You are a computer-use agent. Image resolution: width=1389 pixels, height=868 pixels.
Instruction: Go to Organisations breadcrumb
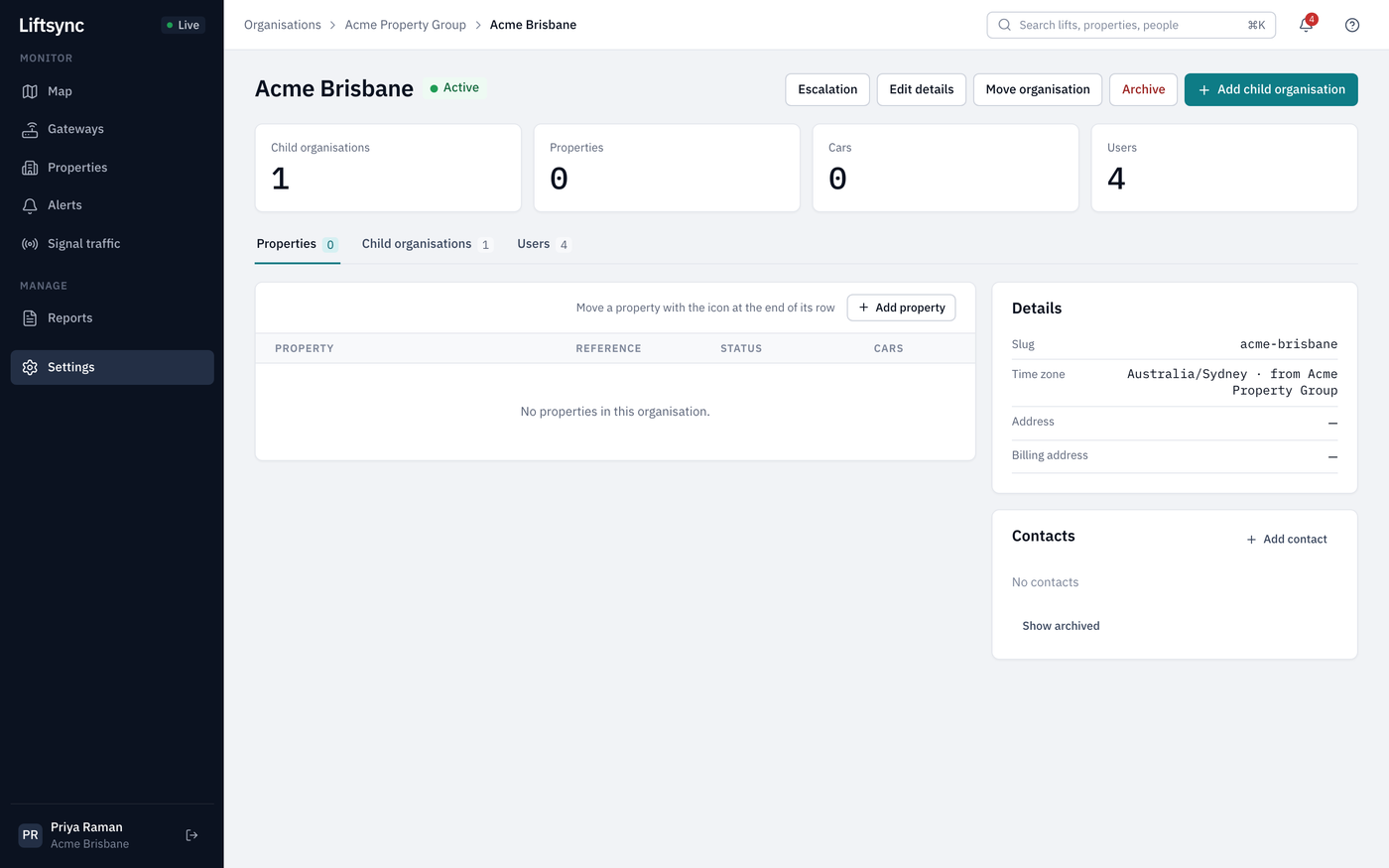tap(283, 25)
